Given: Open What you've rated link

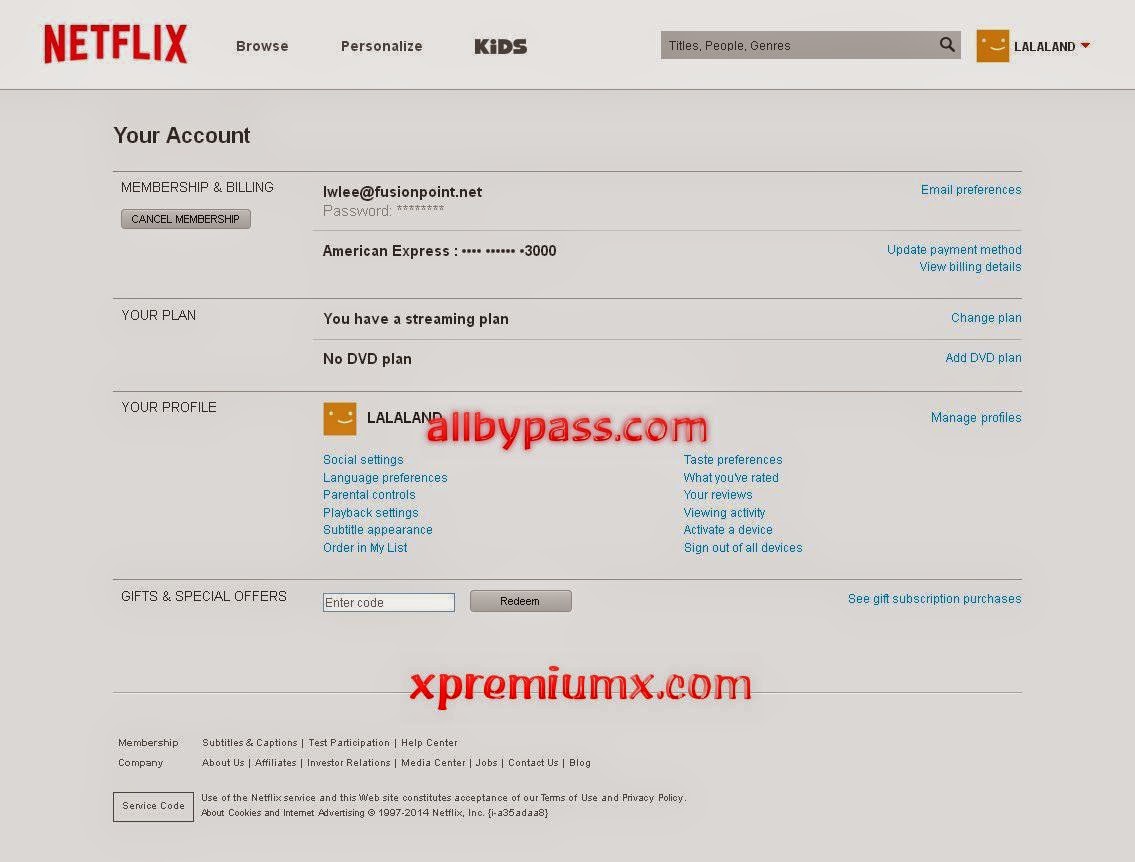Looking at the screenshot, I should click(731, 478).
